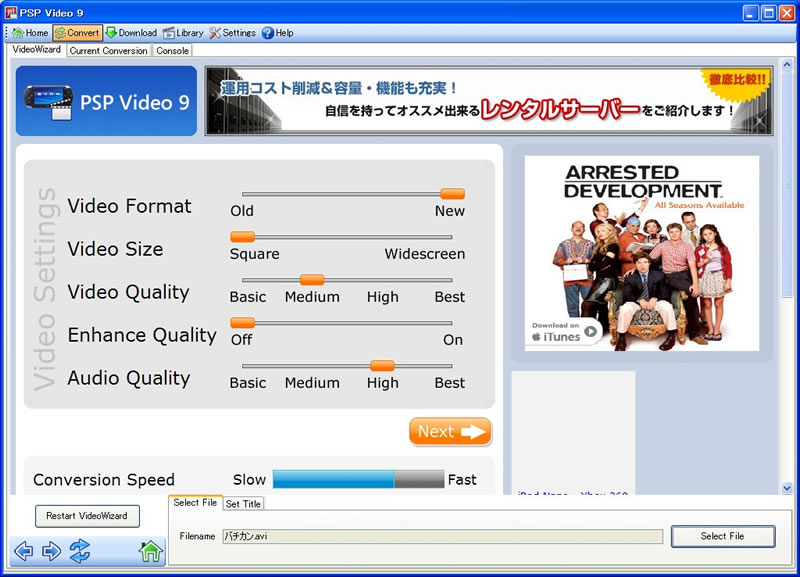Open Help from the toolbar
This screenshot has height=577, width=800.
(x=278, y=33)
